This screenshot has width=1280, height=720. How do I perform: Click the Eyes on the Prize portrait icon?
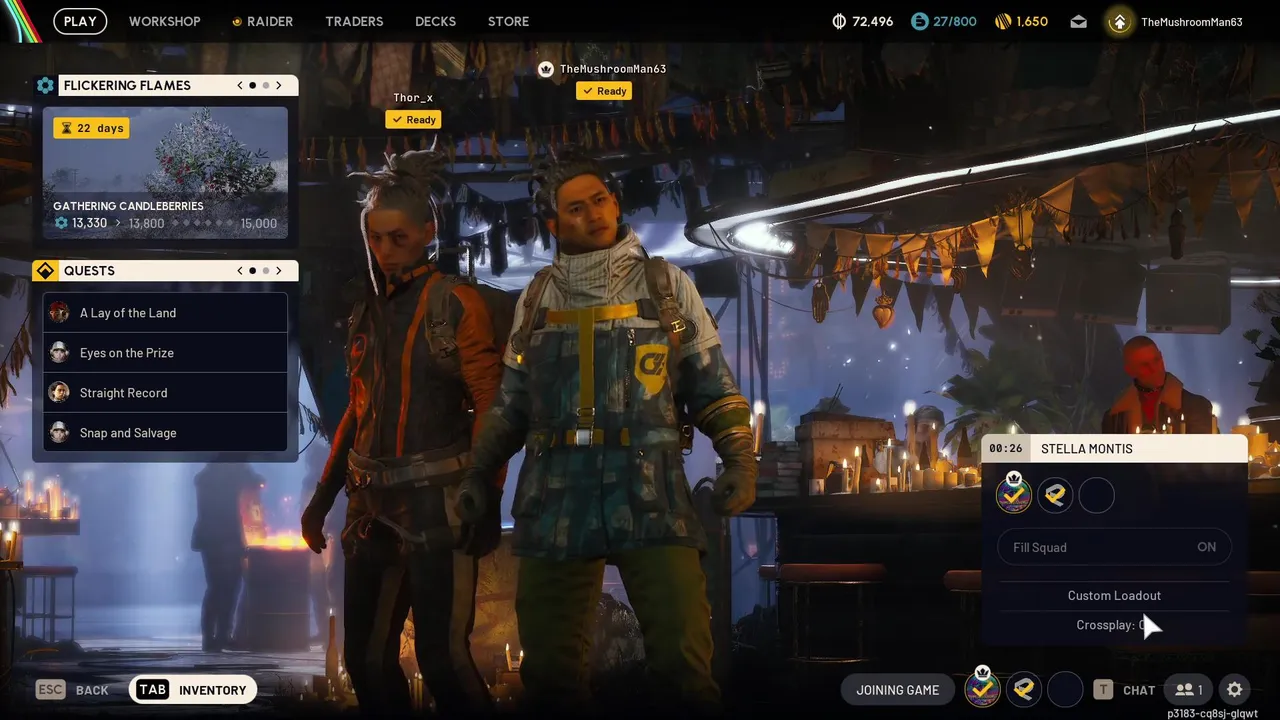pyautogui.click(x=60, y=353)
